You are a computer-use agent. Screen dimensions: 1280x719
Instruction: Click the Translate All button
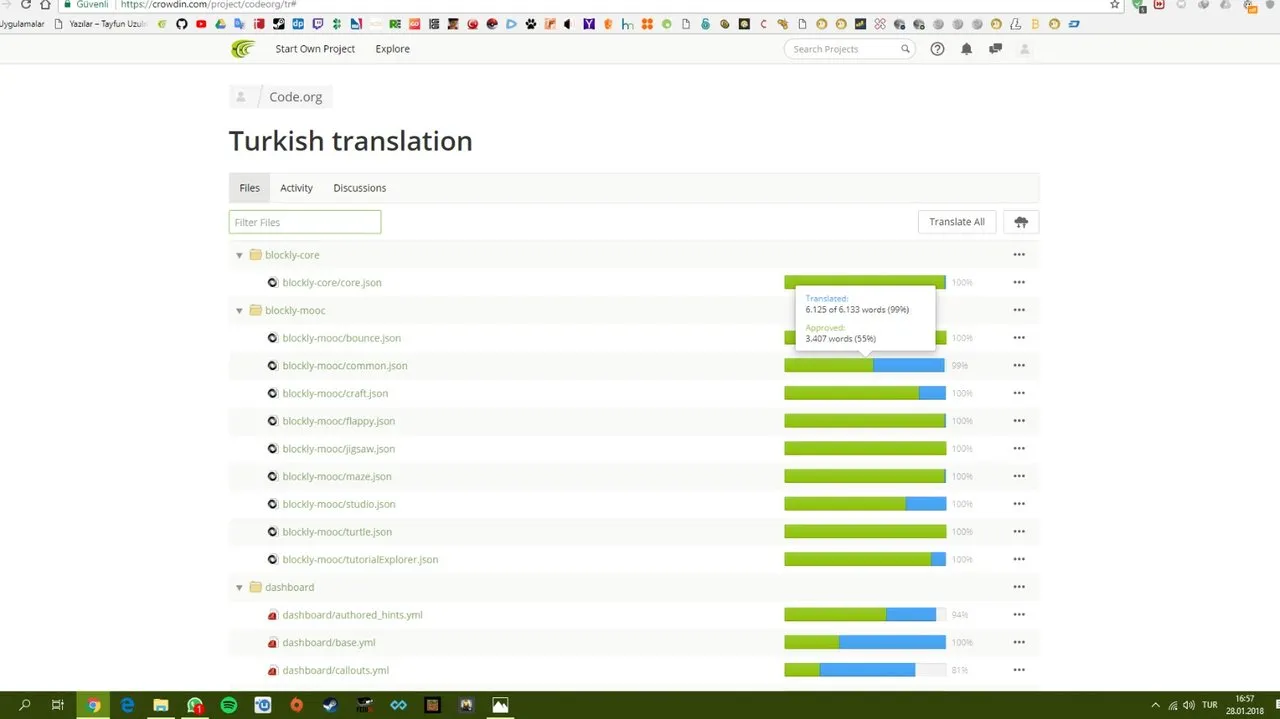click(957, 222)
